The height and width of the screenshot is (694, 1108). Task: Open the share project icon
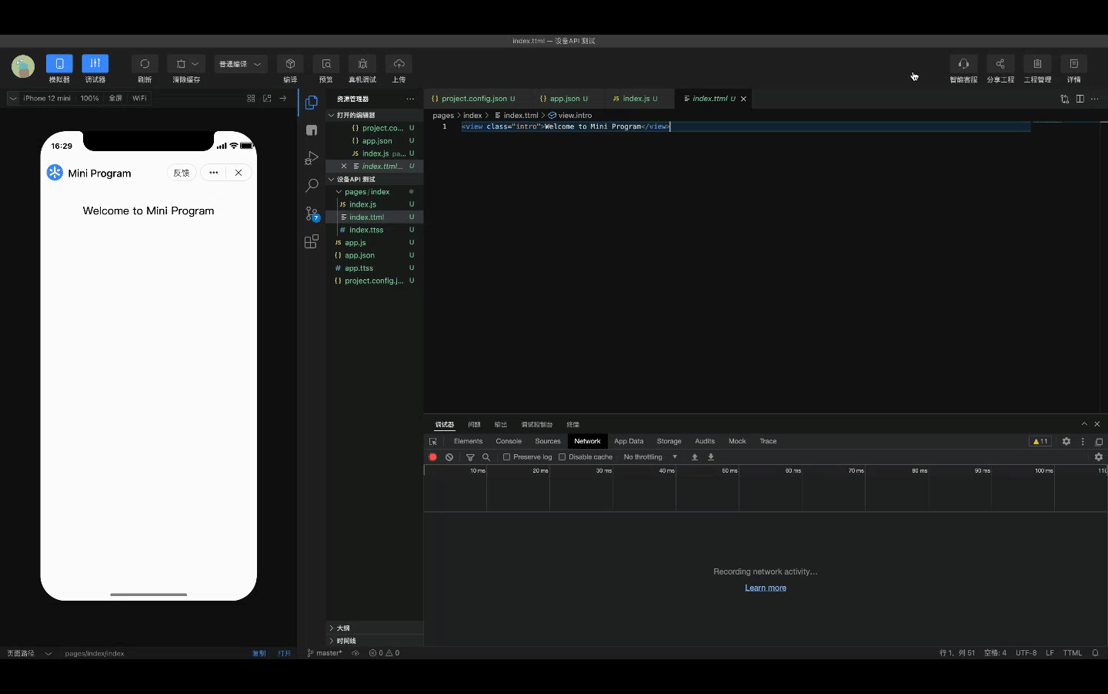[1000, 64]
